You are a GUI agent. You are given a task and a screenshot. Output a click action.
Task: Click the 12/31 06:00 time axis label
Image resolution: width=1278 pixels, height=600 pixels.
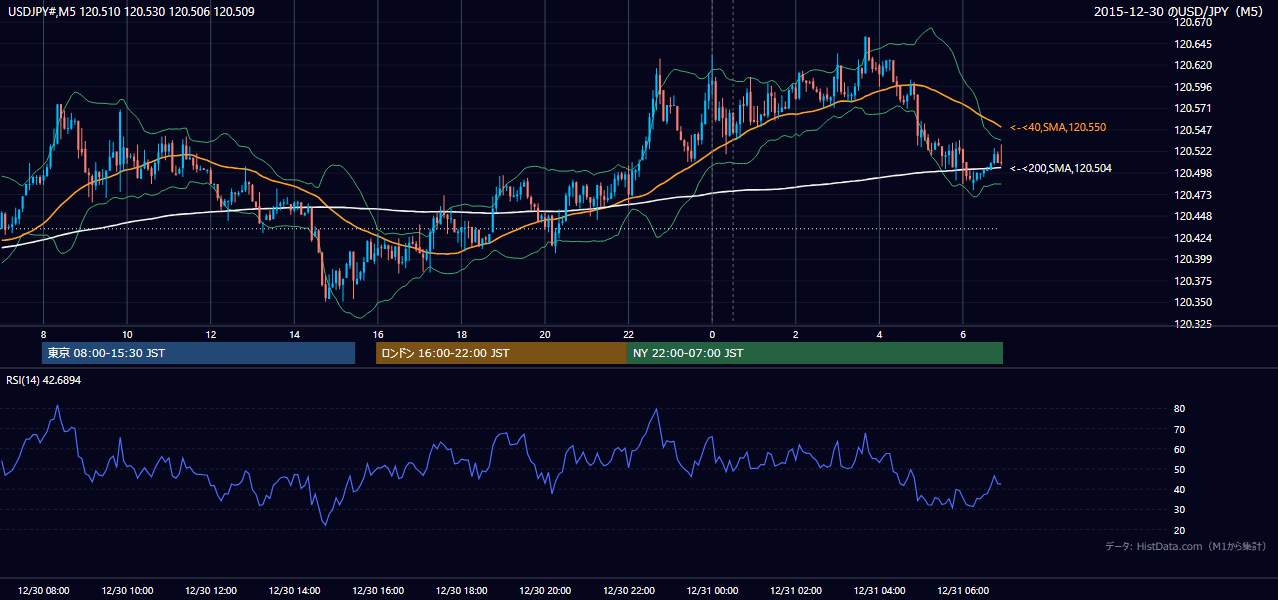click(962, 591)
